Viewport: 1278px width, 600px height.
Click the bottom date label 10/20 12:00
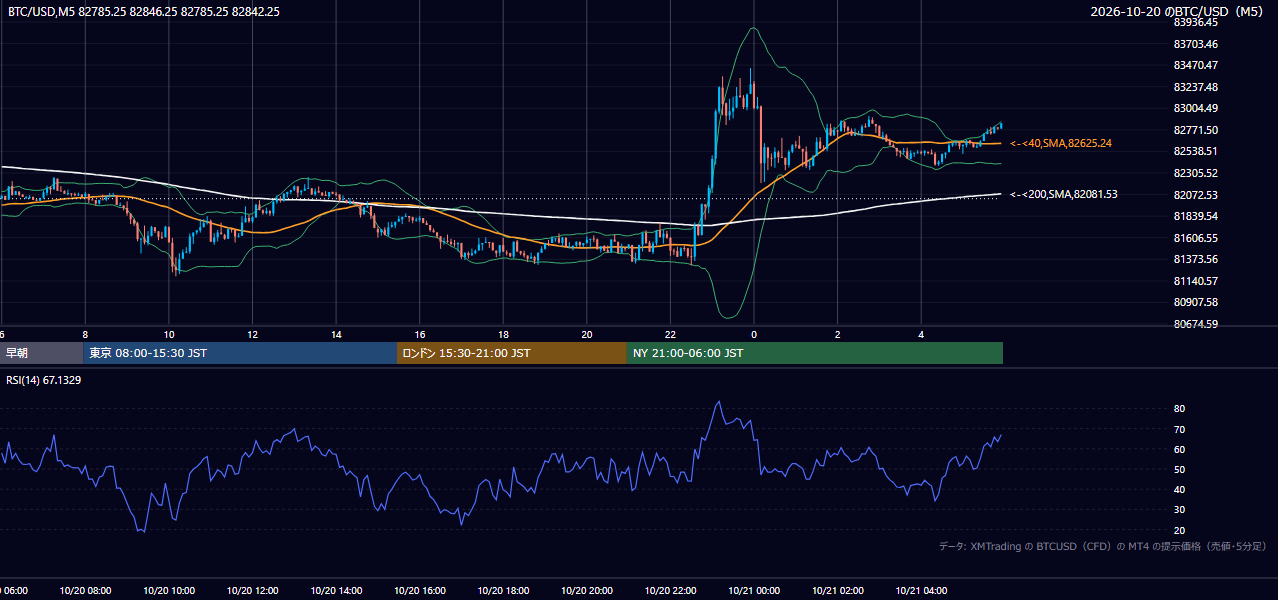pyautogui.click(x=253, y=591)
